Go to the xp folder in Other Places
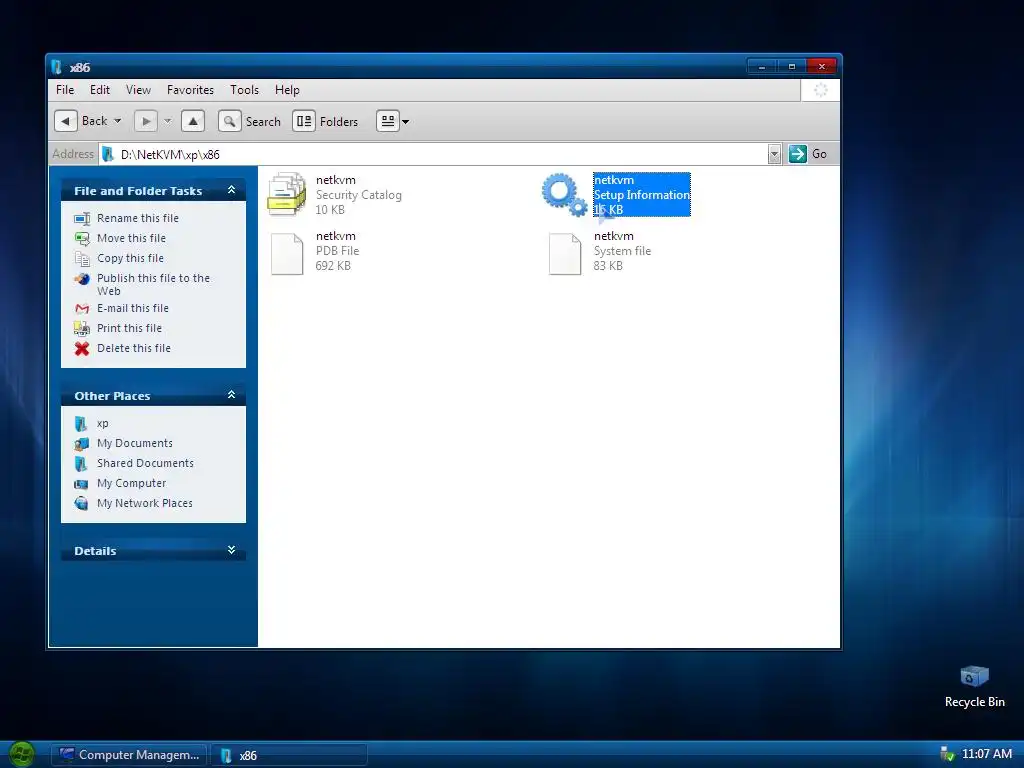 103,423
